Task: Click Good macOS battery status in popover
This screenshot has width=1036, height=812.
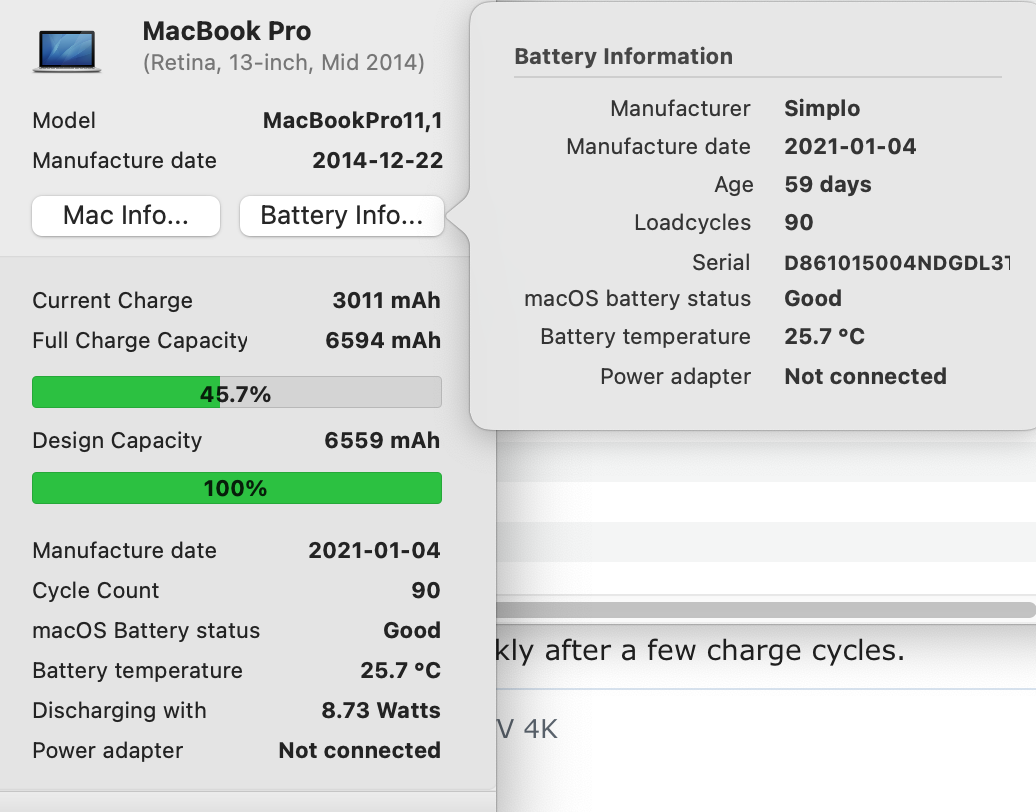Action: pos(812,299)
